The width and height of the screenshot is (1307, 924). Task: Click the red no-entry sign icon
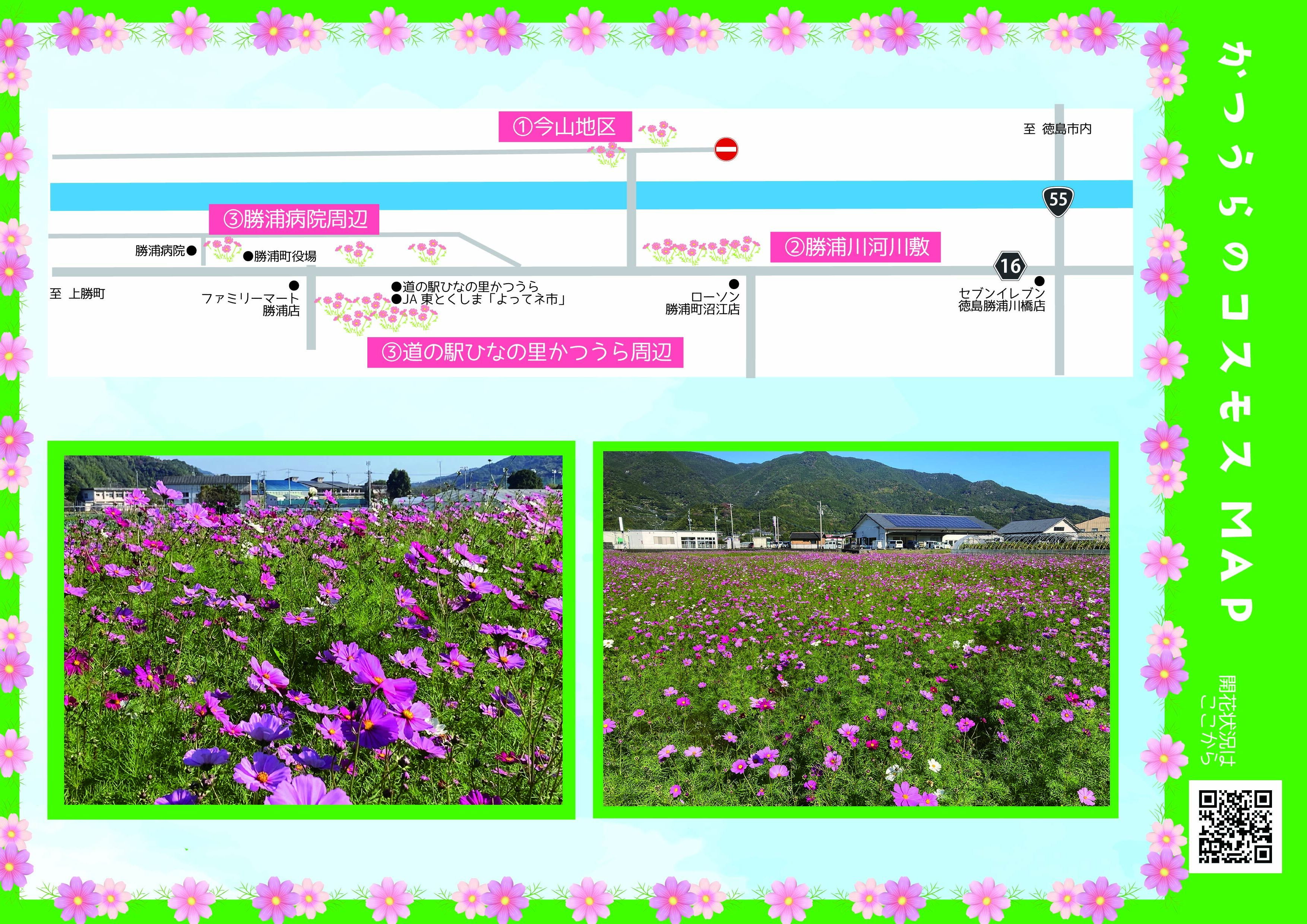(x=726, y=150)
